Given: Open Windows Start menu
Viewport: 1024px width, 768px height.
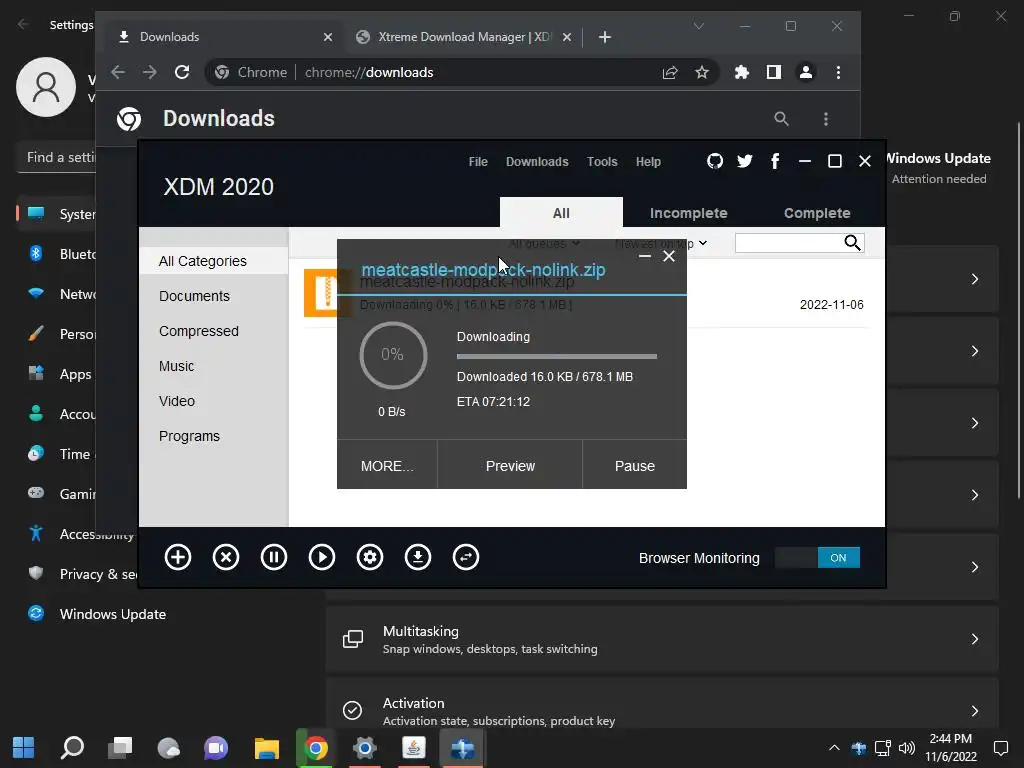Looking at the screenshot, I should pyautogui.click(x=24, y=748).
